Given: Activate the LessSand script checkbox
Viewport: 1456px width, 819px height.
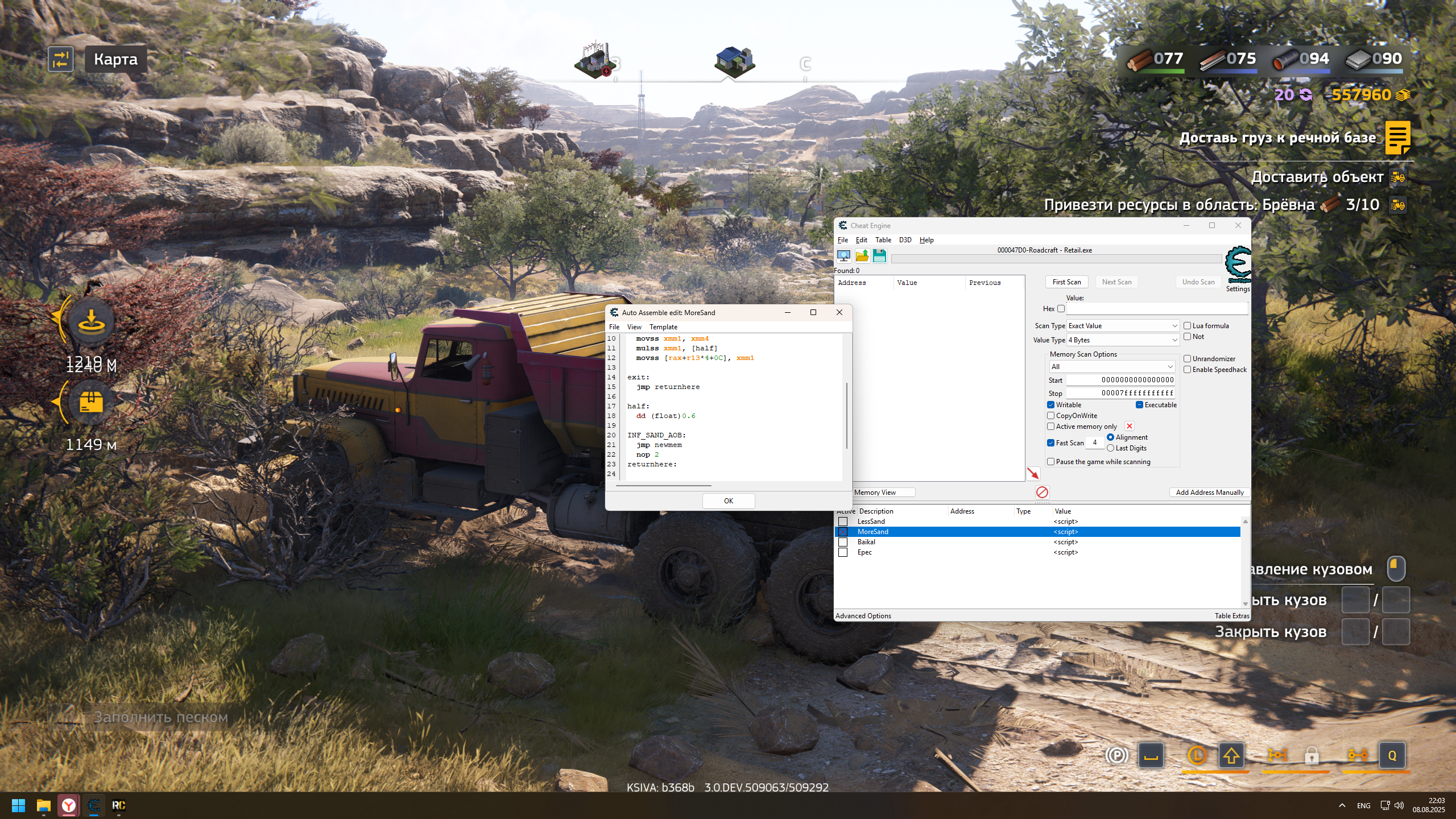Looking at the screenshot, I should tap(843, 522).
